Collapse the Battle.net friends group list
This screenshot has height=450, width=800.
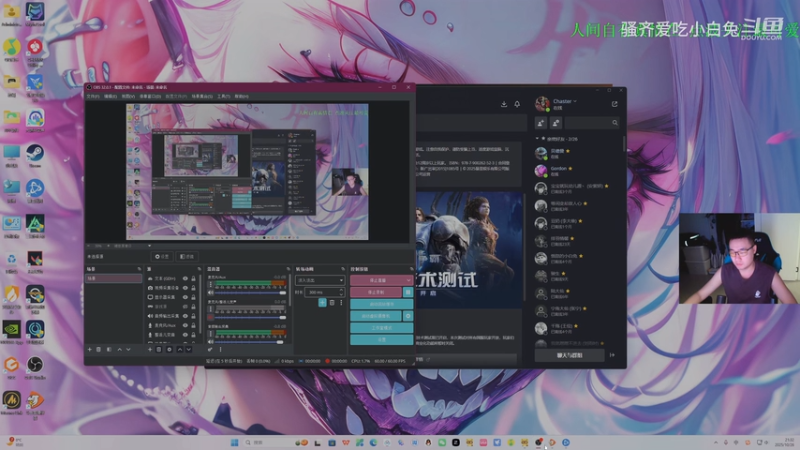(537, 139)
